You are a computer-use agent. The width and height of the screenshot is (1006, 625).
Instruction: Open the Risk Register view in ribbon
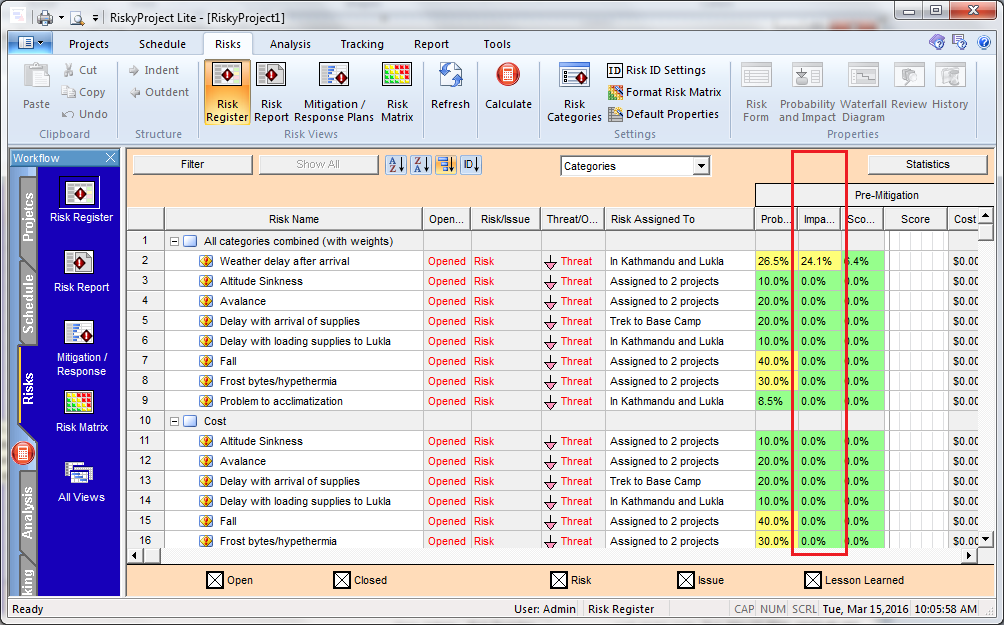coord(227,92)
